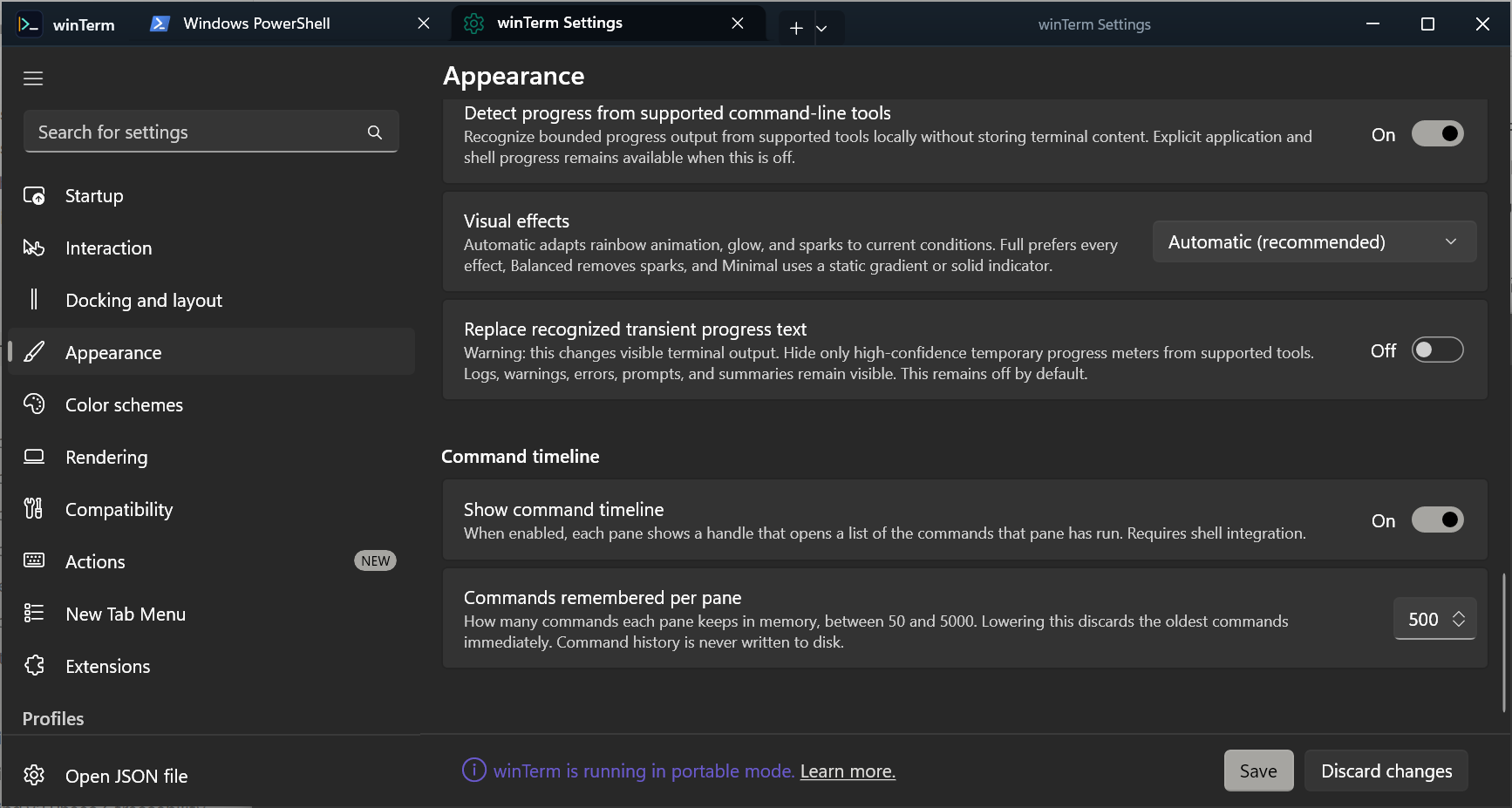The width and height of the screenshot is (1512, 808).
Task: Click the search magnifier icon
Action: 375,132
